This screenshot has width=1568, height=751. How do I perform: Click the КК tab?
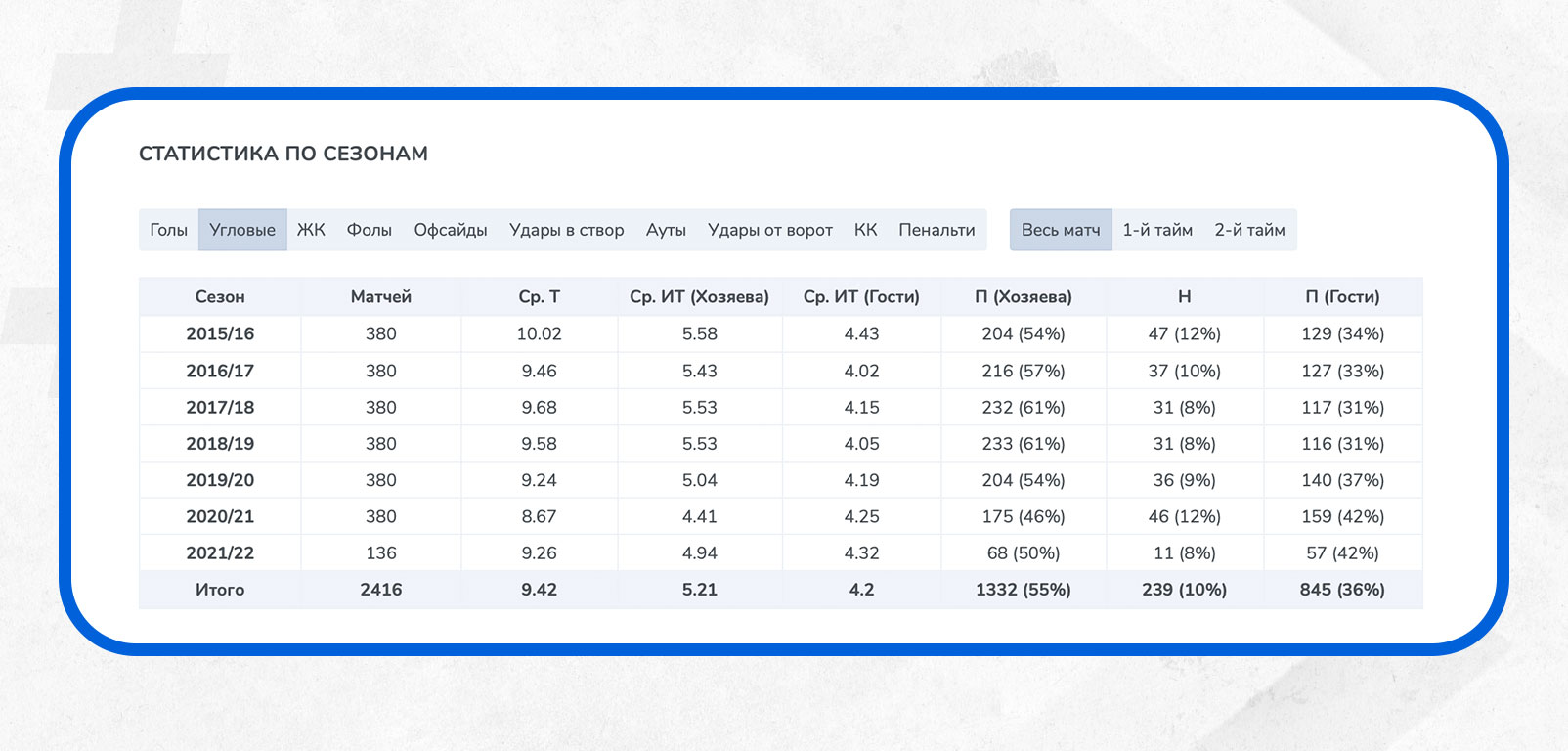coord(865,230)
